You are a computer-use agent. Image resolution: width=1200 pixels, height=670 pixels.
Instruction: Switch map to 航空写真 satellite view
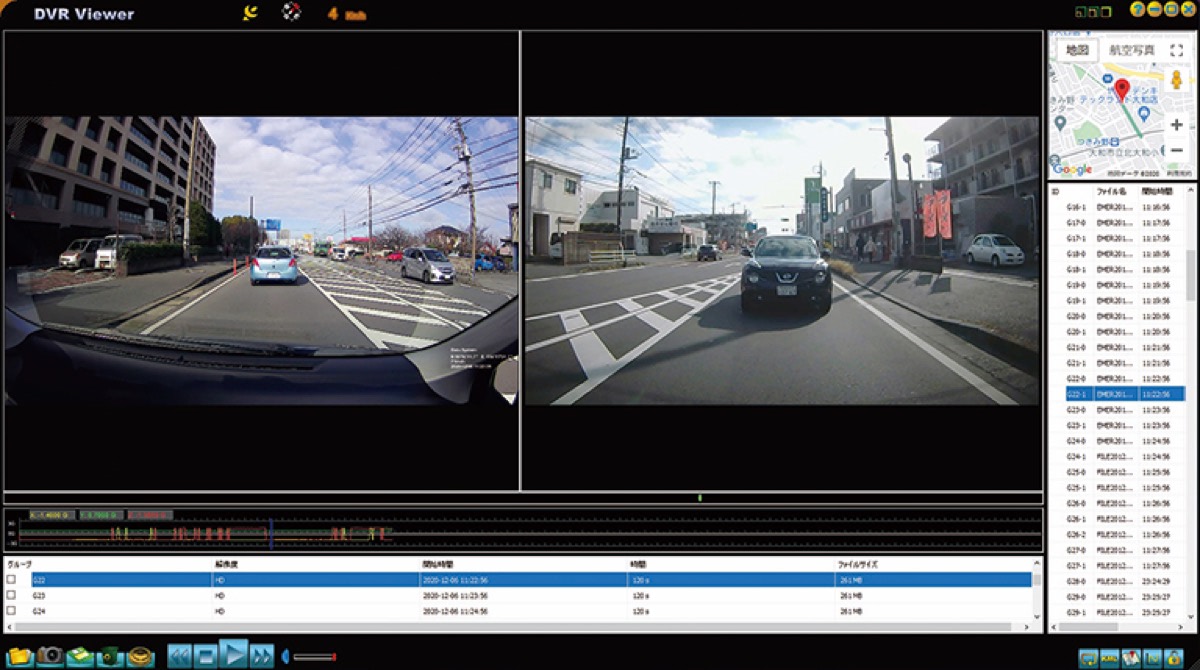point(1132,50)
